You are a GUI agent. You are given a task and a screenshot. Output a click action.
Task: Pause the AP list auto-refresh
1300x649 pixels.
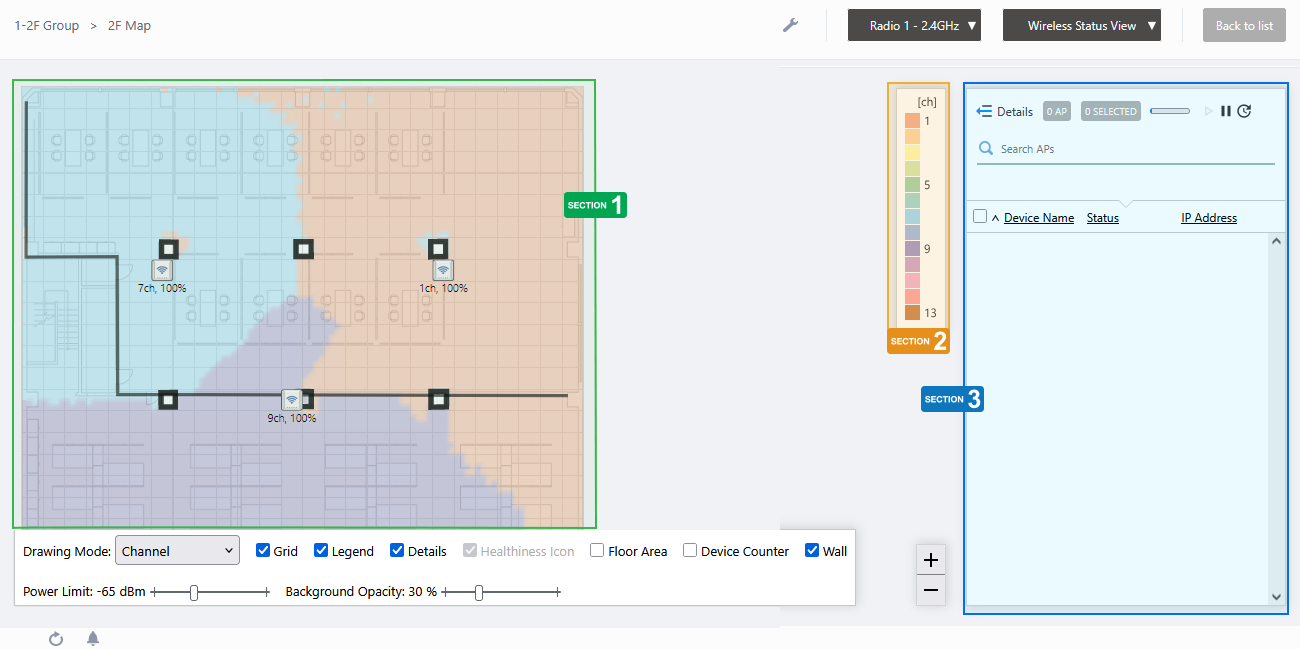[x=1225, y=111]
